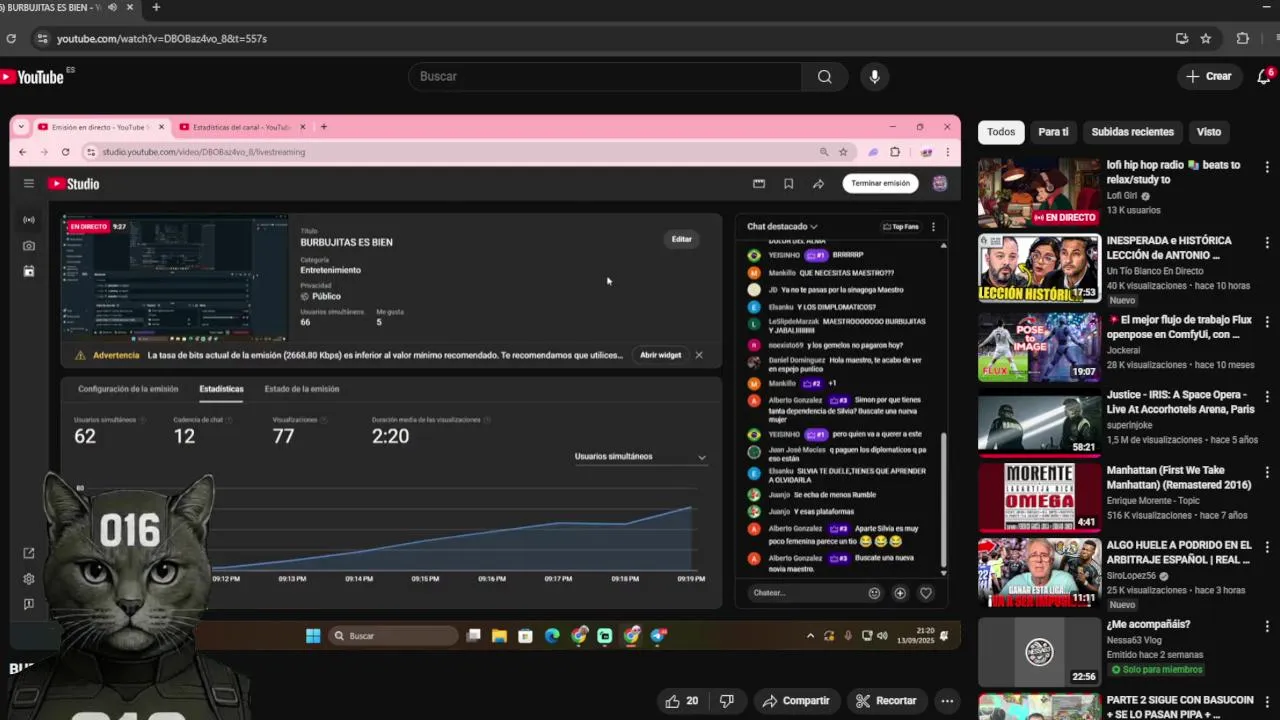
Task: Focus the YouTube Buscar search field
Action: 605,76
